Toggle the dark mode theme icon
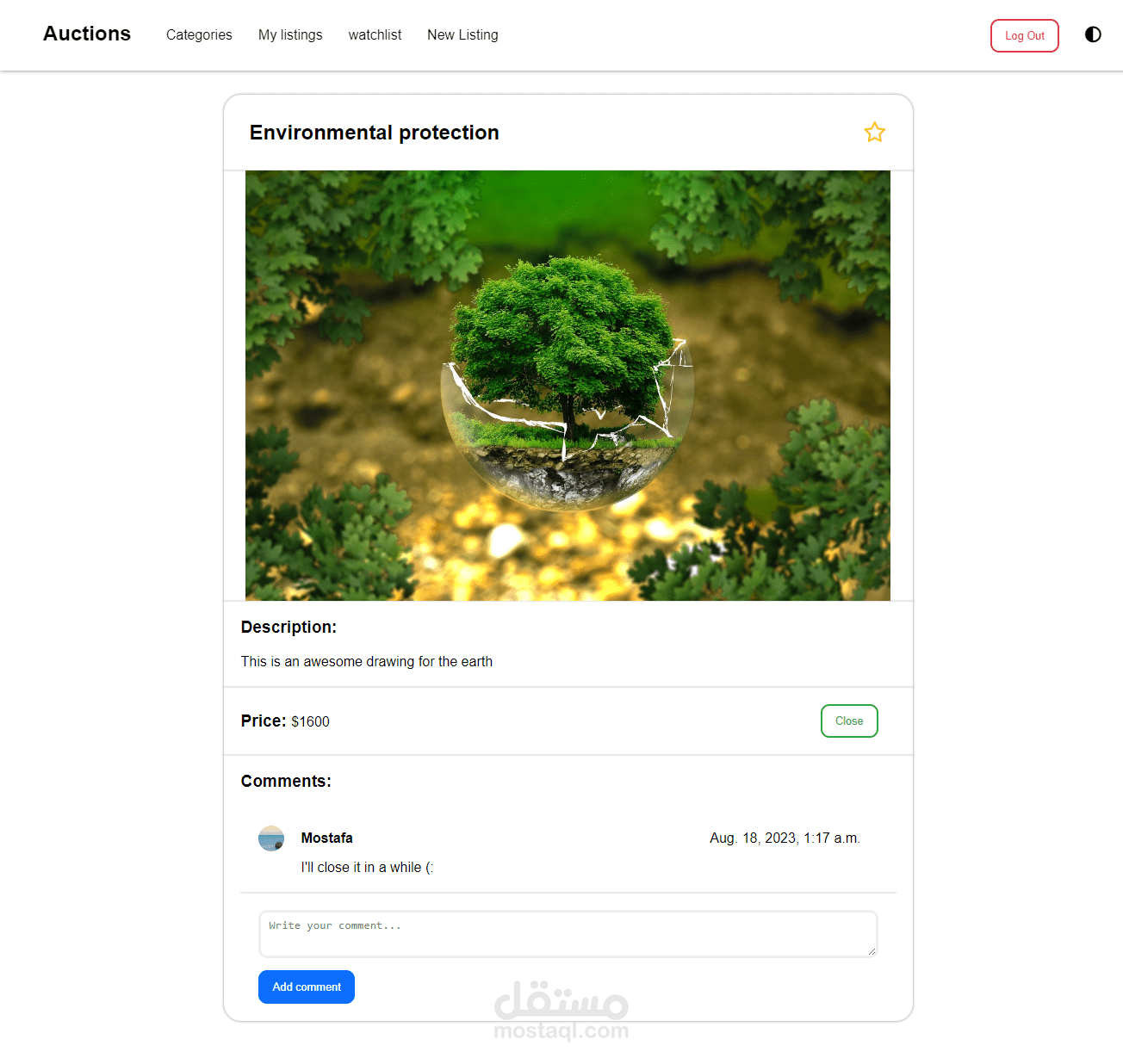The width and height of the screenshot is (1123, 1064). click(1093, 34)
